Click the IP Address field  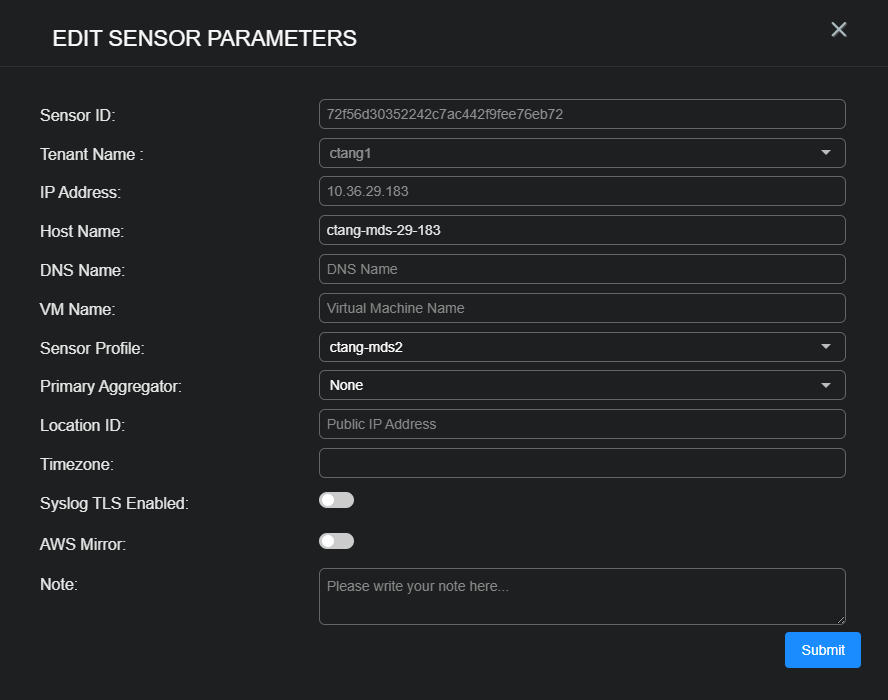[582, 191]
